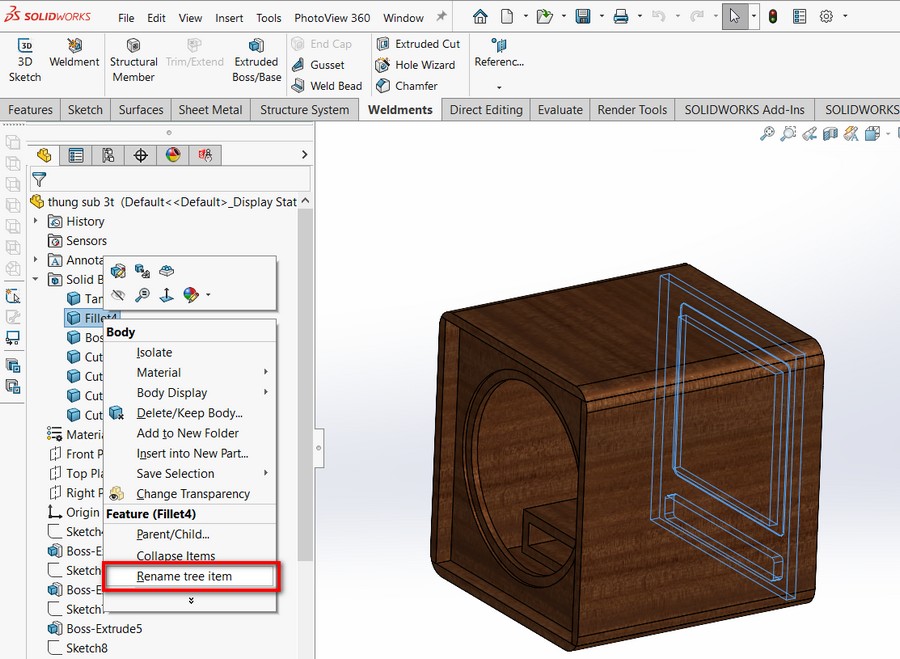Open the Options gear dropdown arrow
Image resolution: width=900 pixels, height=659 pixels.
pyautogui.click(x=845, y=17)
